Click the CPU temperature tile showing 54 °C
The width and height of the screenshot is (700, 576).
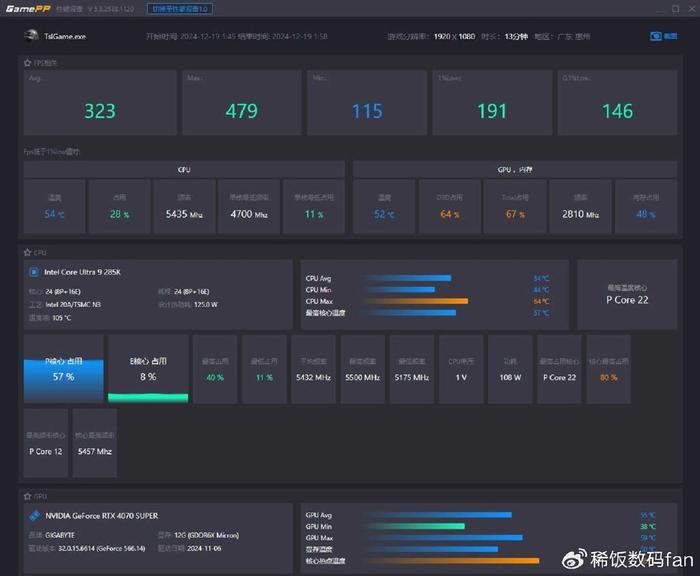click(x=54, y=206)
